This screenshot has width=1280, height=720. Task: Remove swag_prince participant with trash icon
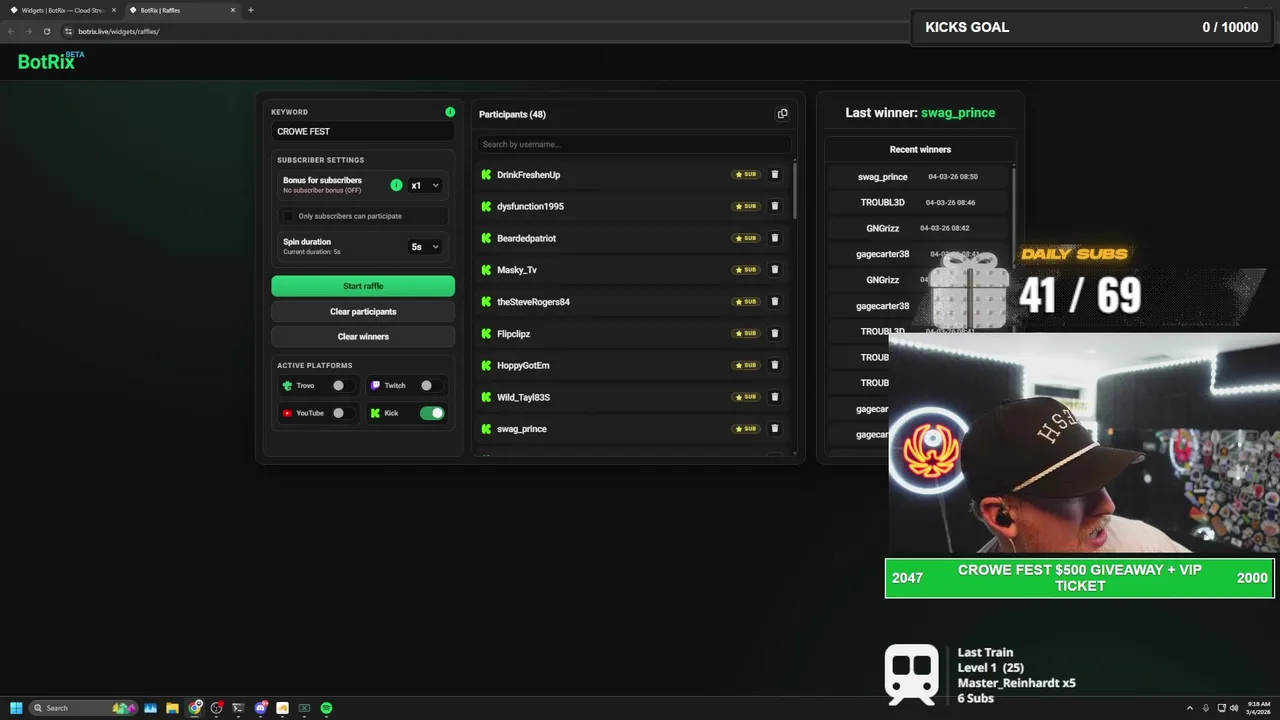(774, 428)
